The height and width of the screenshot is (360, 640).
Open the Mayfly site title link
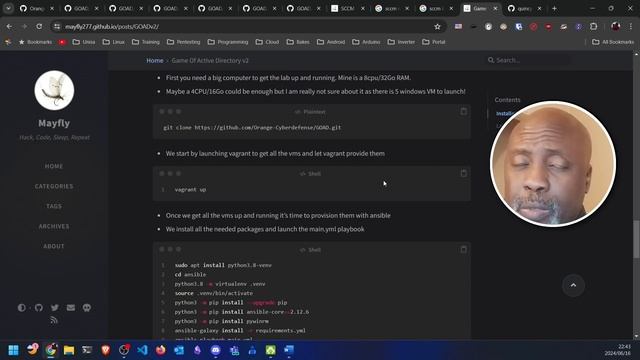coord(54,123)
